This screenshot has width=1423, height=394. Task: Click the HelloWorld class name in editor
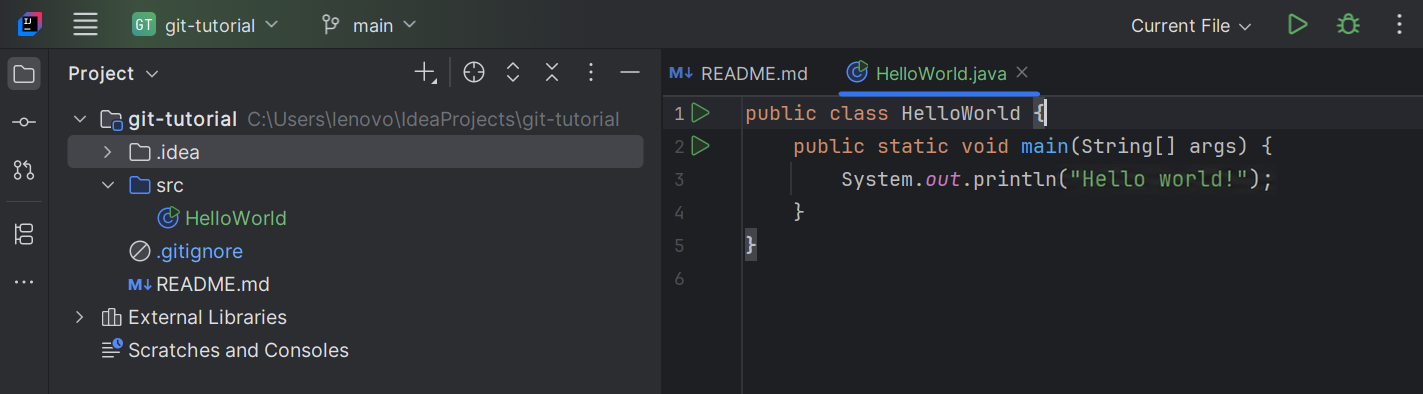(961, 113)
